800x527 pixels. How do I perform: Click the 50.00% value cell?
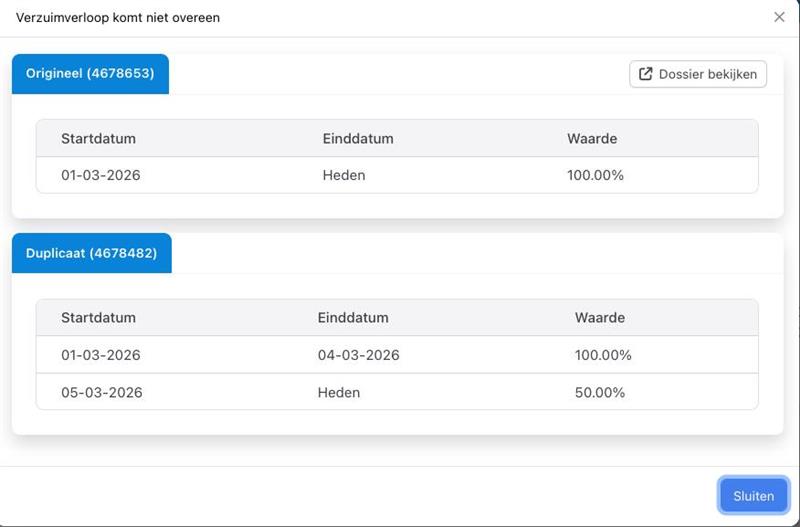pyautogui.click(x=600, y=392)
